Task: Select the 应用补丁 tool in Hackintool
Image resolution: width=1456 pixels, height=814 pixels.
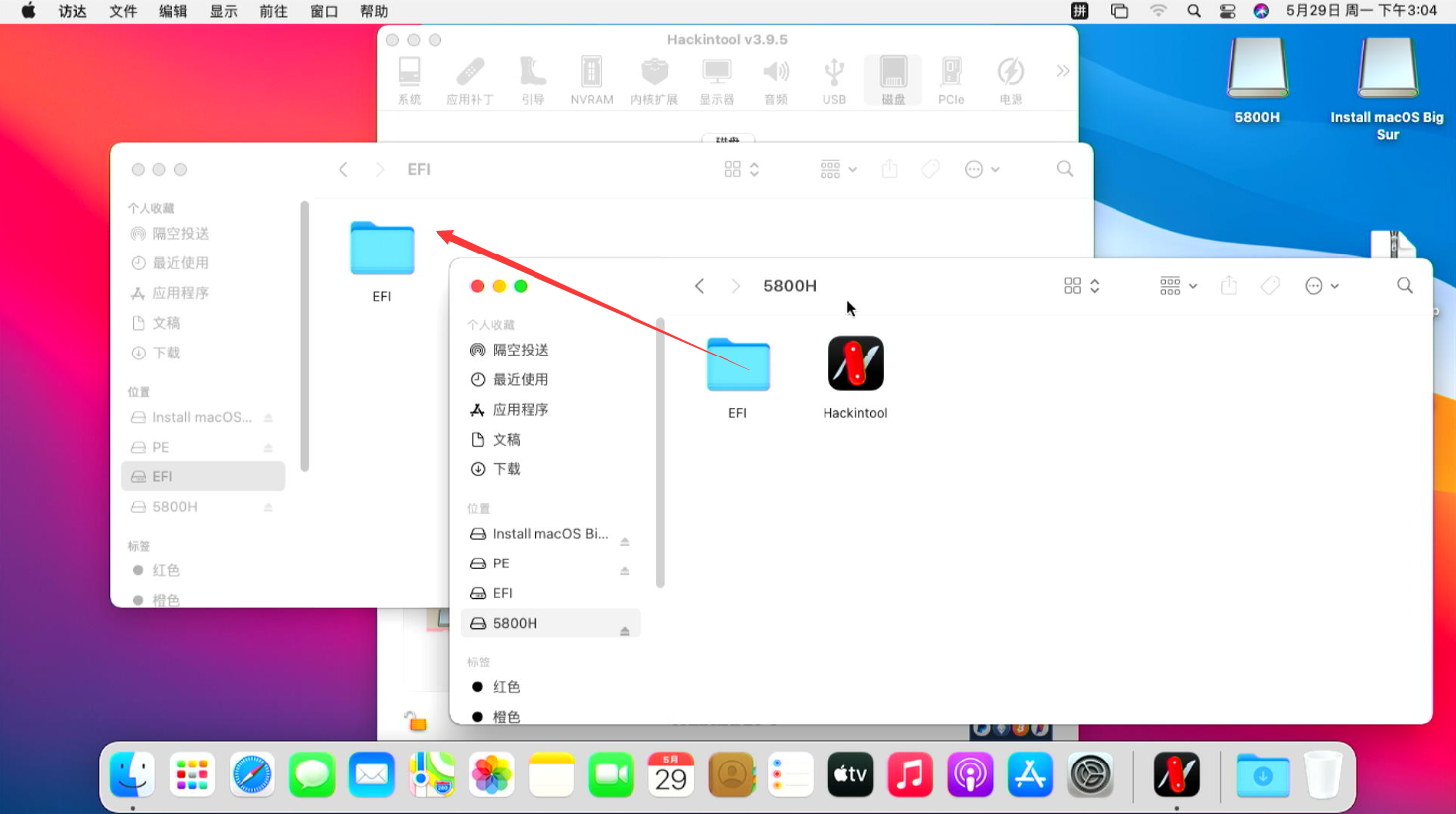Action: [x=470, y=80]
